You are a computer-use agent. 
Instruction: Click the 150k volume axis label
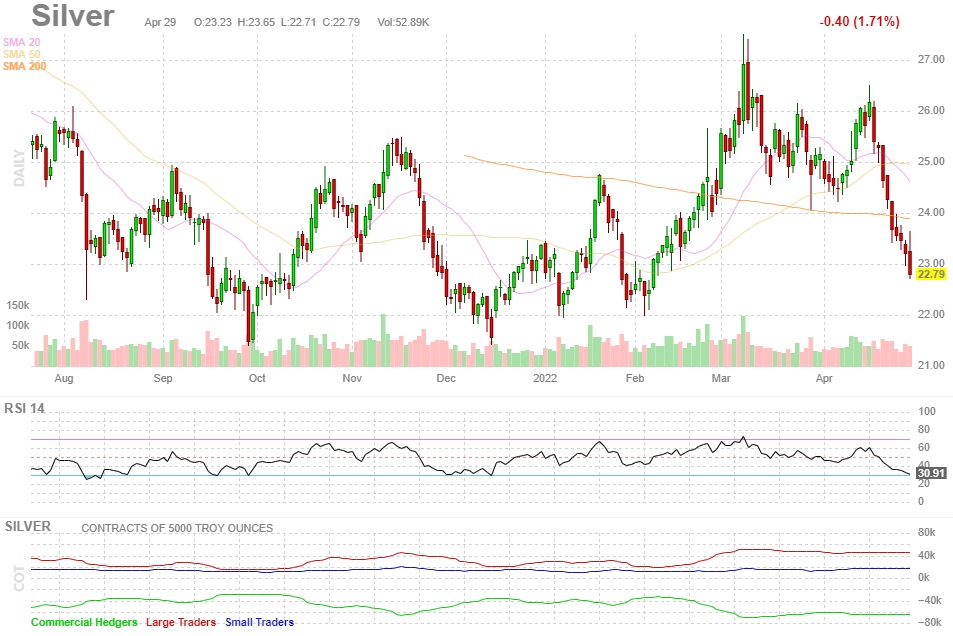tap(18, 305)
